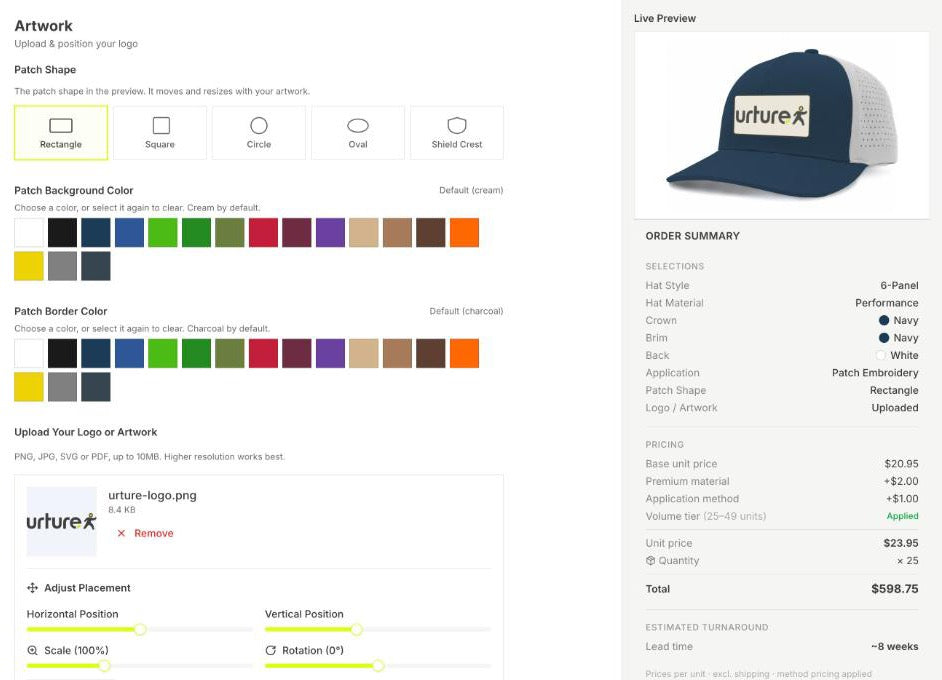The image size is (942, 680).
Task: Choose red patch background color
Action: (264, 232)
